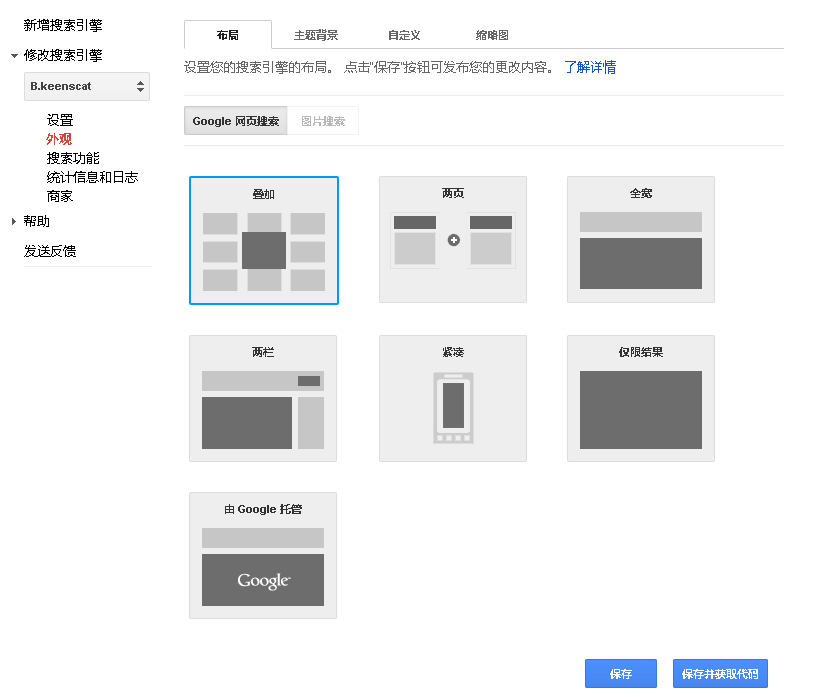The width and height of the screenshot is (838, 697).
Task: Open 搜索功能 from the sidebar
Action: (71, 158)
